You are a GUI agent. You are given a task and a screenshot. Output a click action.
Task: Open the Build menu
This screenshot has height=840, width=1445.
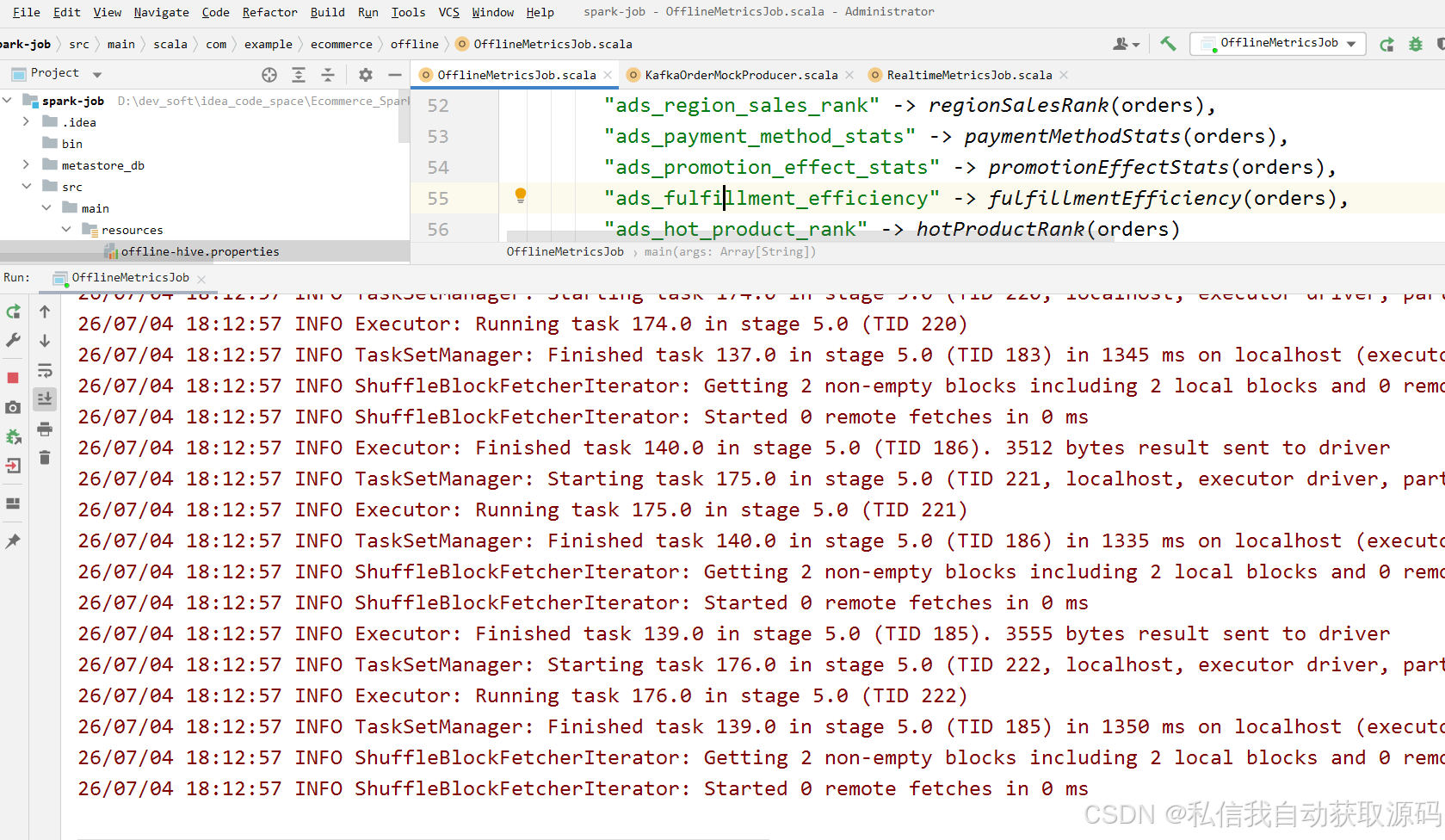327,12
